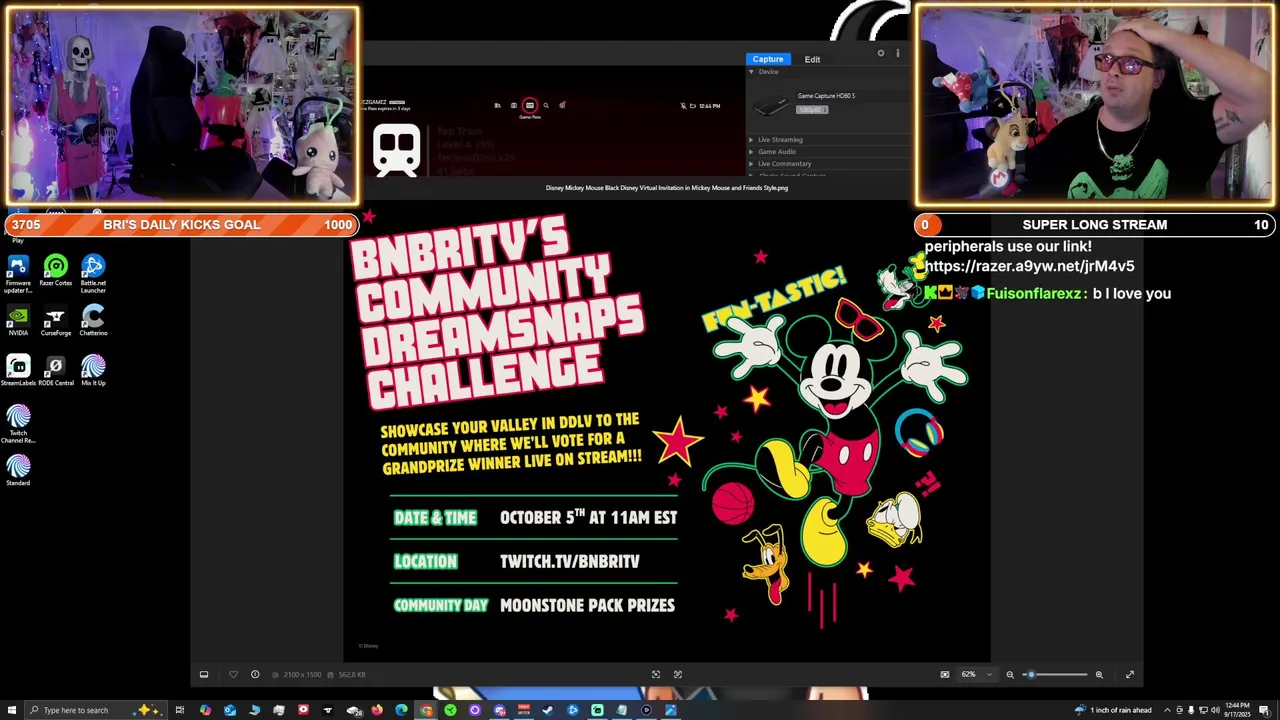Open the 62% zoom level dropdown
The image size is (1280, 720).
pos(977,674)
